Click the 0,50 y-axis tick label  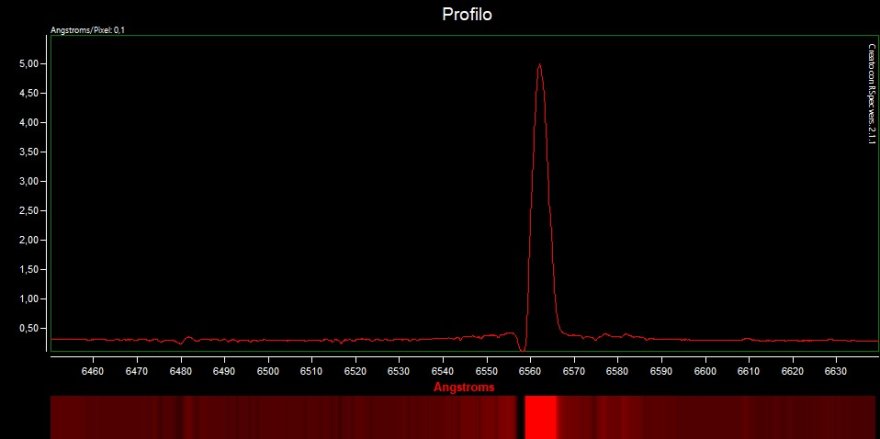30,329
